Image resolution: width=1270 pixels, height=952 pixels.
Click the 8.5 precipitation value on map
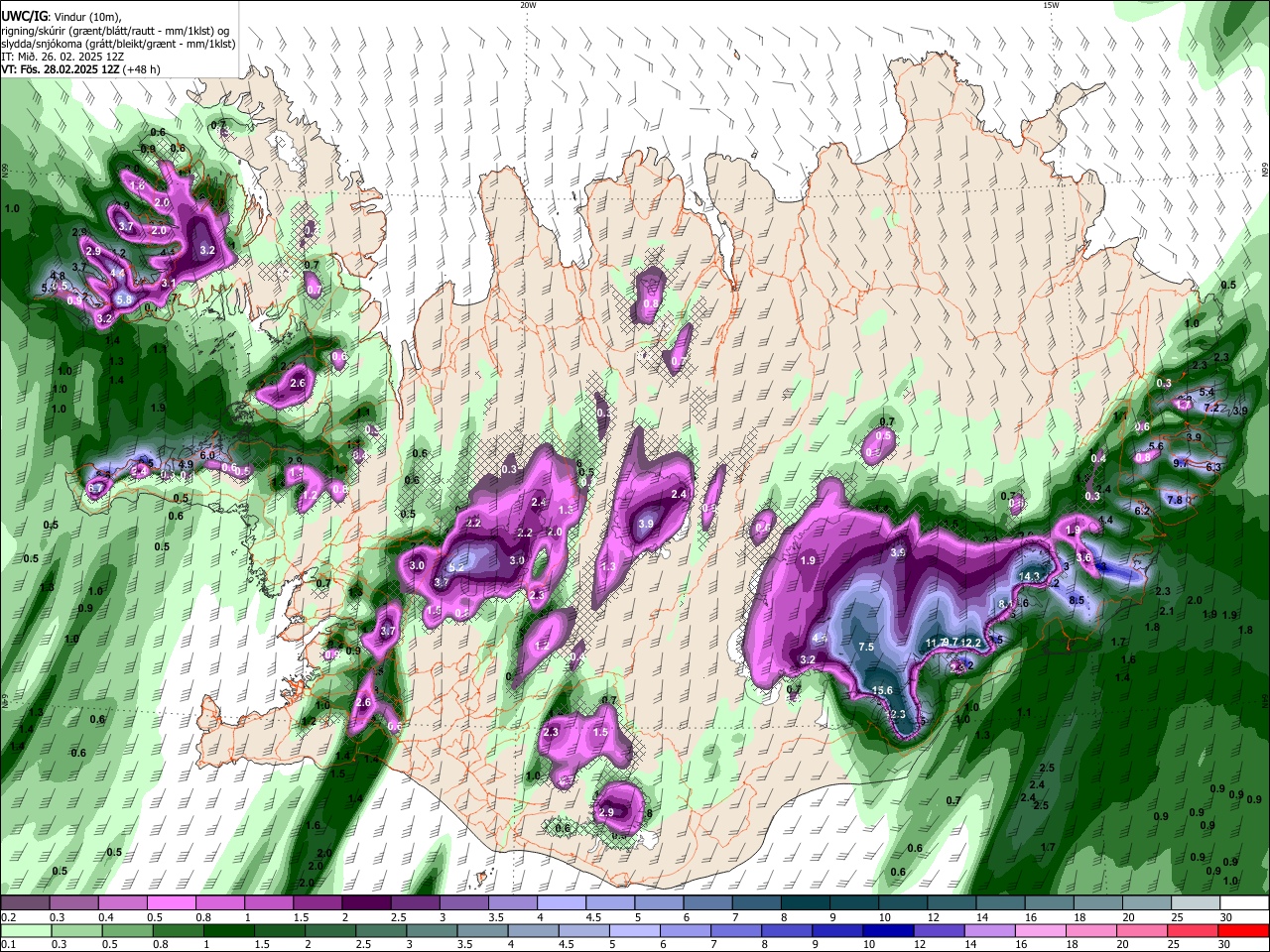pos(1077,600)
